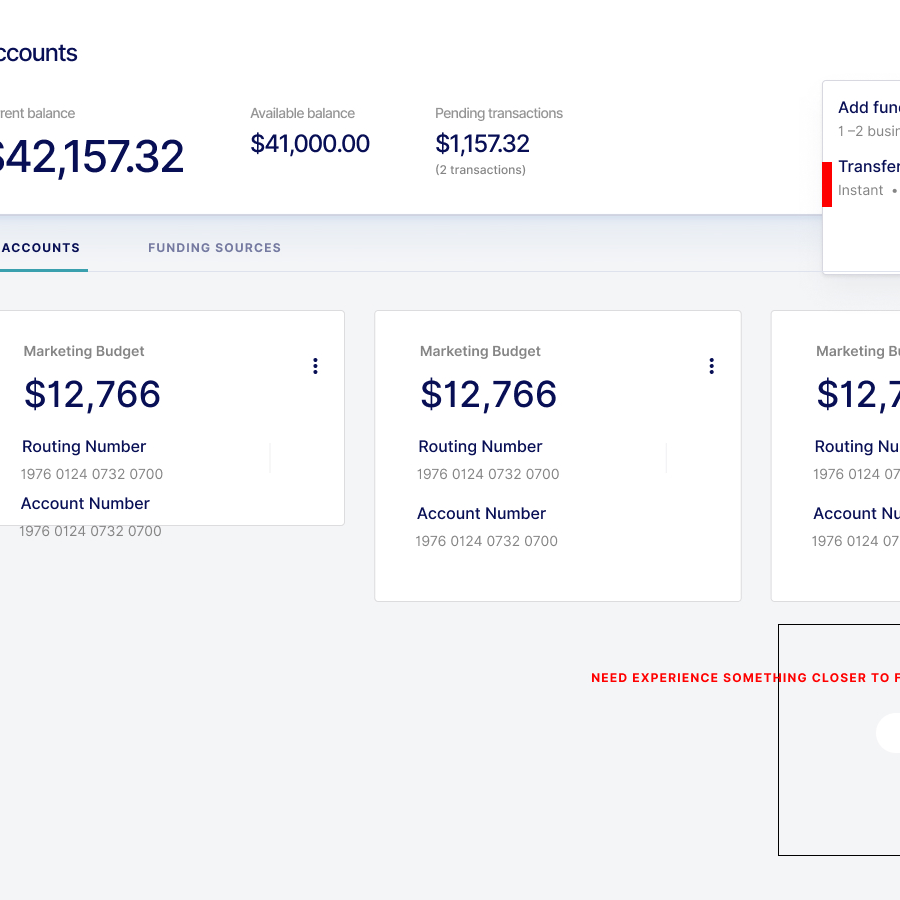Click the $42,157.32 current balance amount
The image size is (900, 900).
[91, 156]
